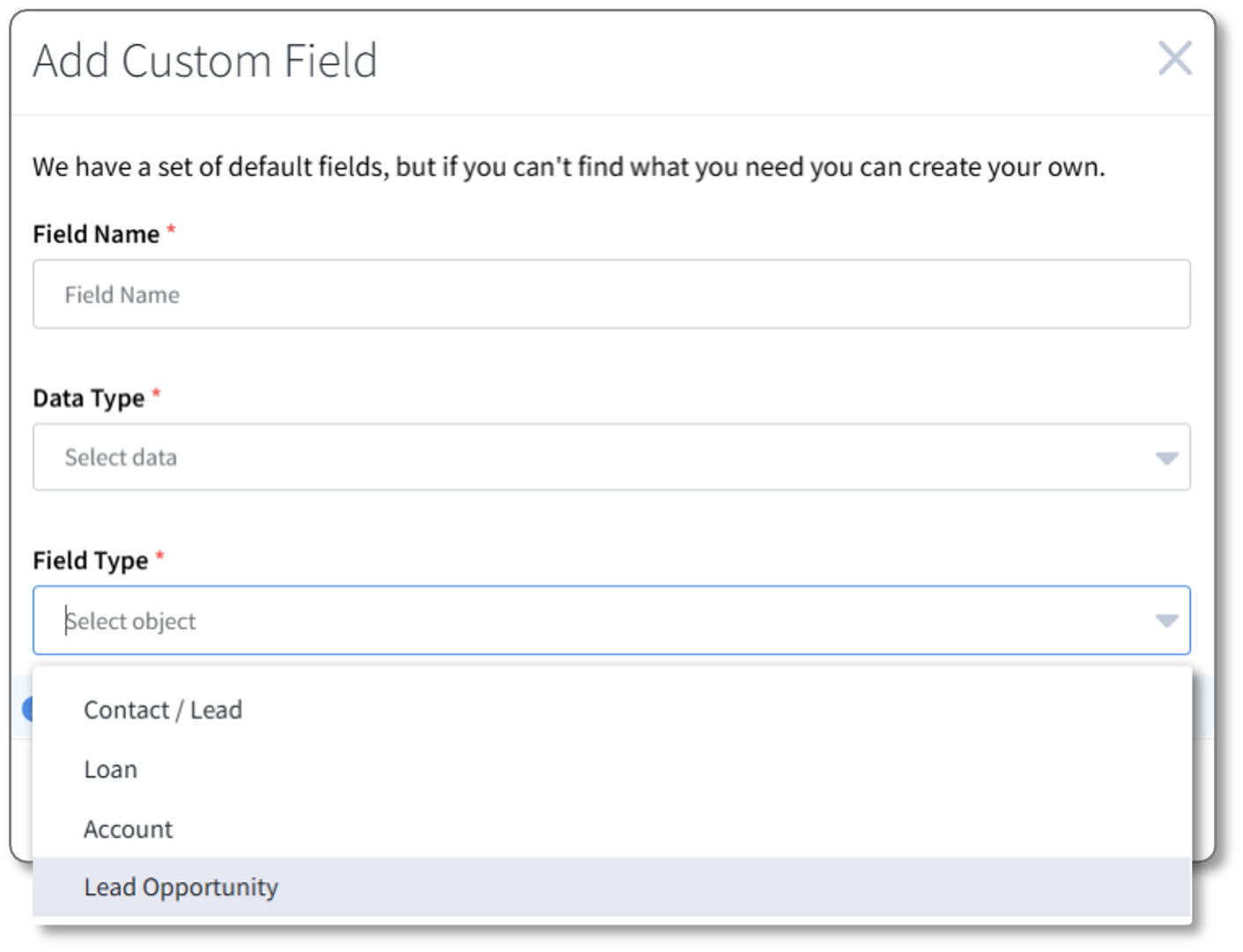Click the red asterisk beside Field Type

[x=159, y=556]
